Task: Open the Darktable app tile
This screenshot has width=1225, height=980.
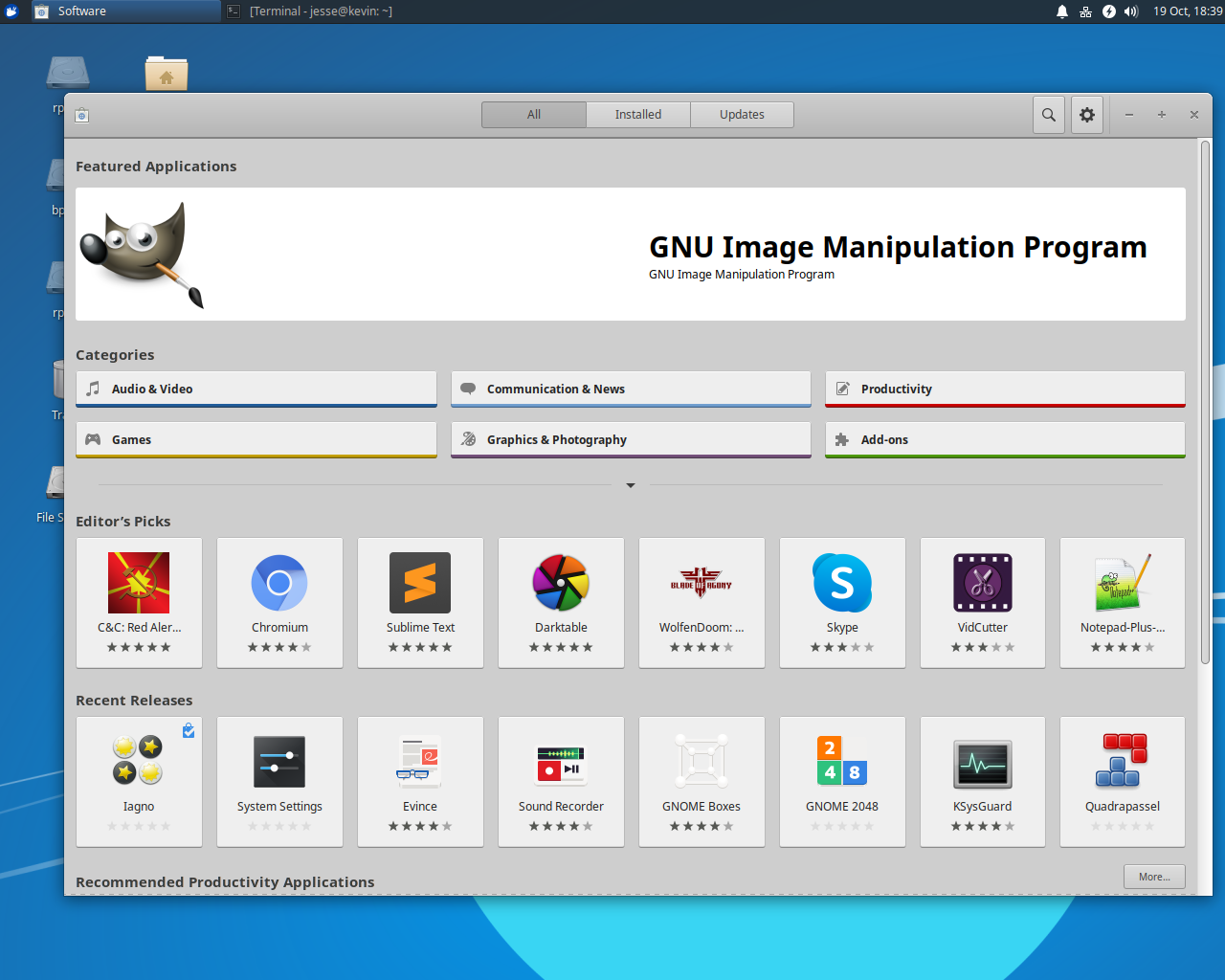Action: tap(561, 602)
